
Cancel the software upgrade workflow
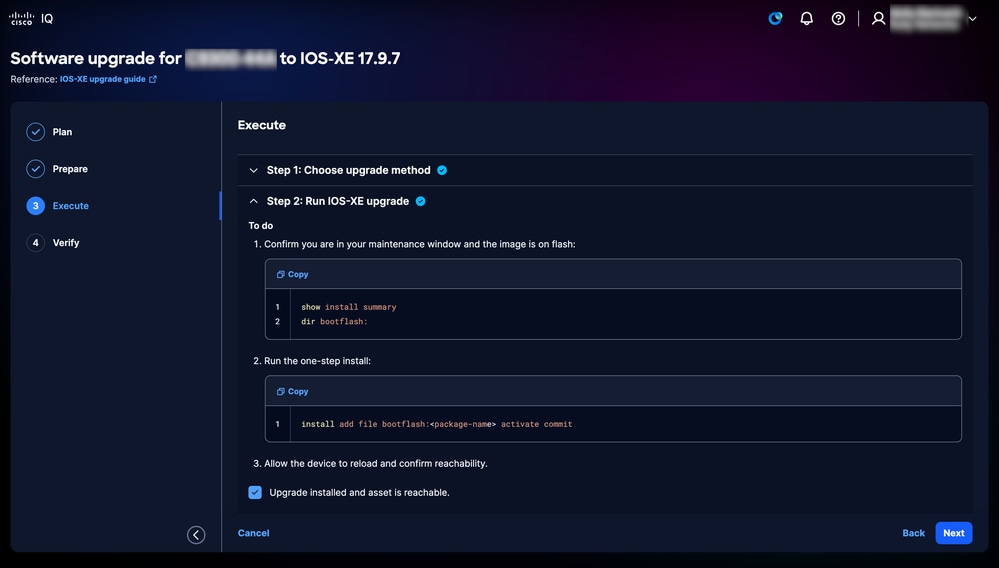tap(254, 533)
